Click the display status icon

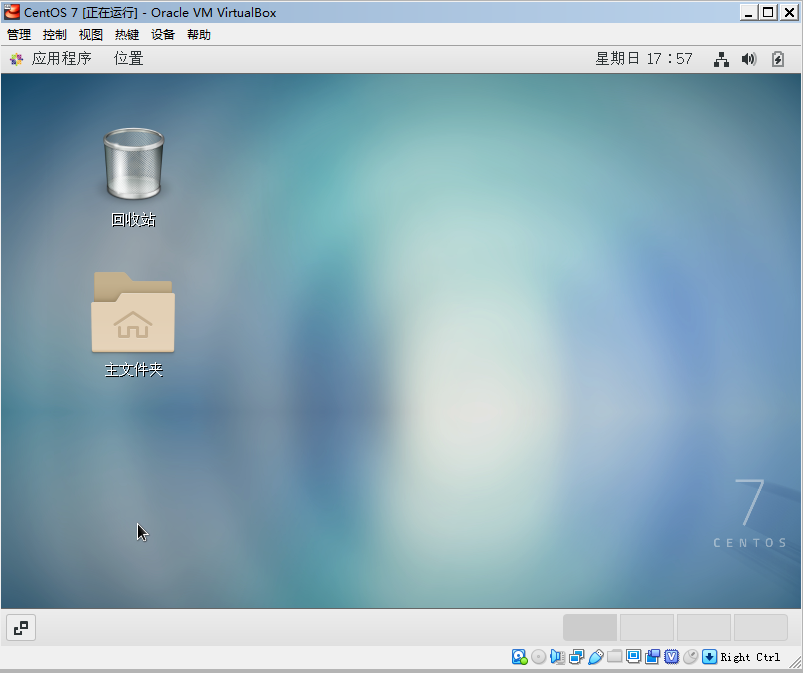(x=632, y=657)
